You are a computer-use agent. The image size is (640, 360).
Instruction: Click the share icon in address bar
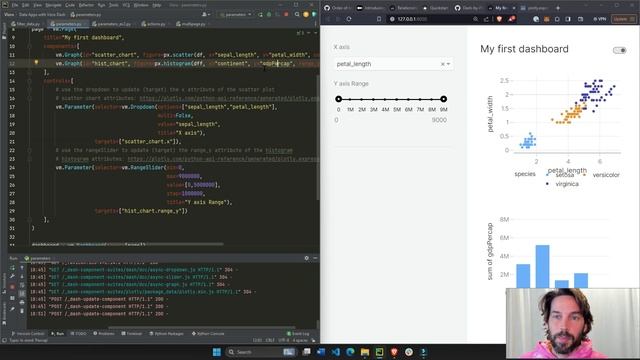click(486, 19)
